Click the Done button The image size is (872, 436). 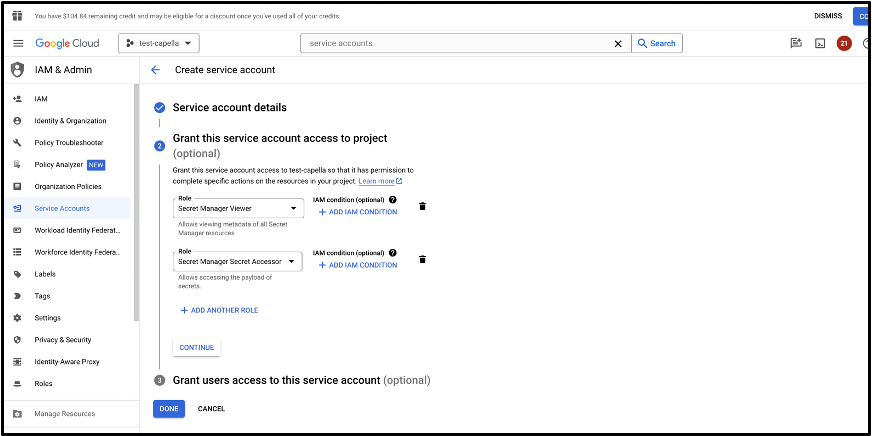169,409
